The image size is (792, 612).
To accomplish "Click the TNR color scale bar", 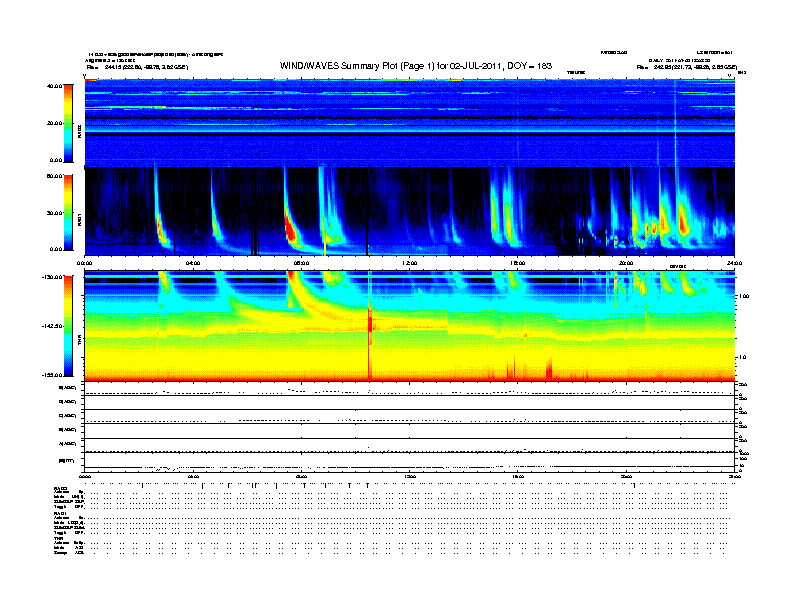I will tap(68, 326).
